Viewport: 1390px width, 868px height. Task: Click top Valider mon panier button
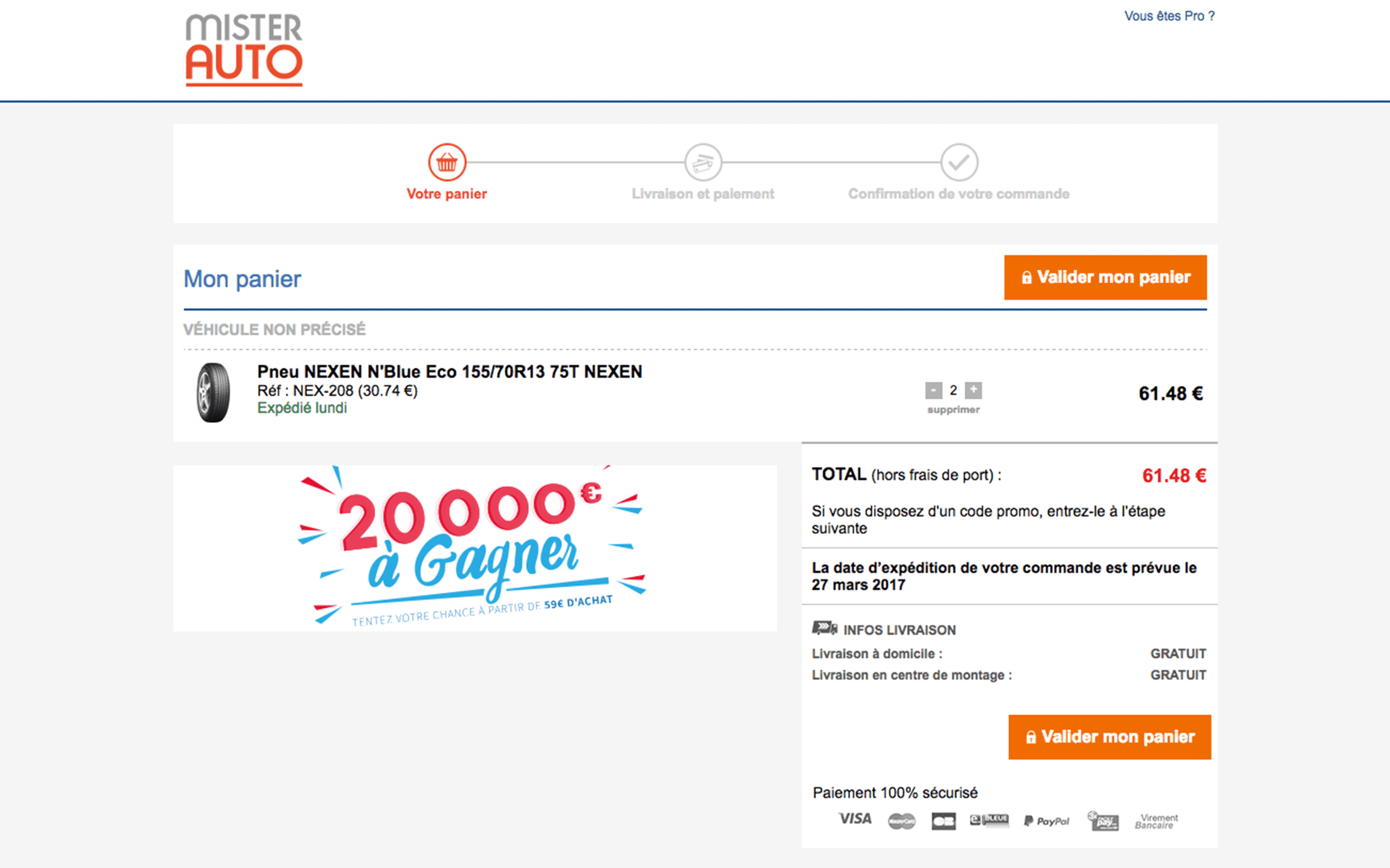pyautogui.click(x=1105, y=277)
